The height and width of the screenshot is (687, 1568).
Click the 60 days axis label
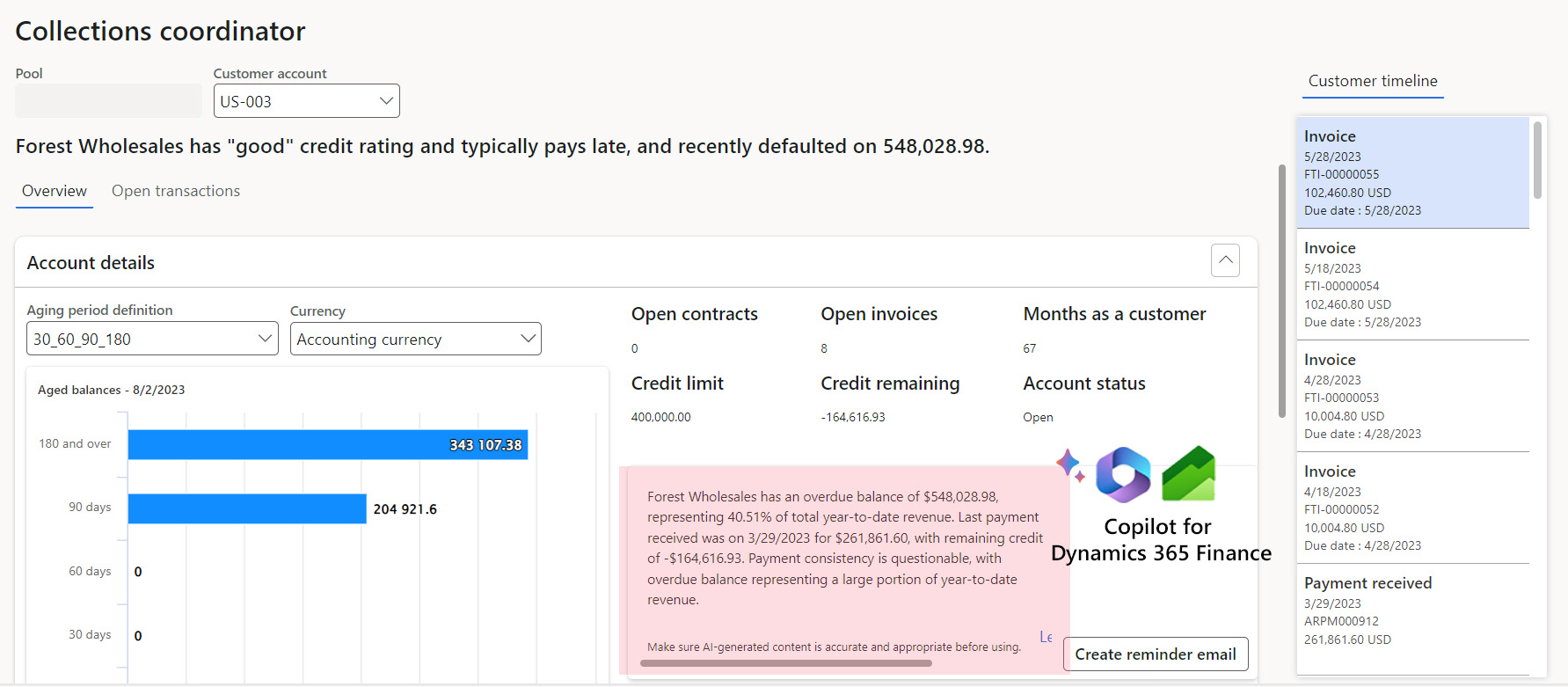(x=90, y=571)
